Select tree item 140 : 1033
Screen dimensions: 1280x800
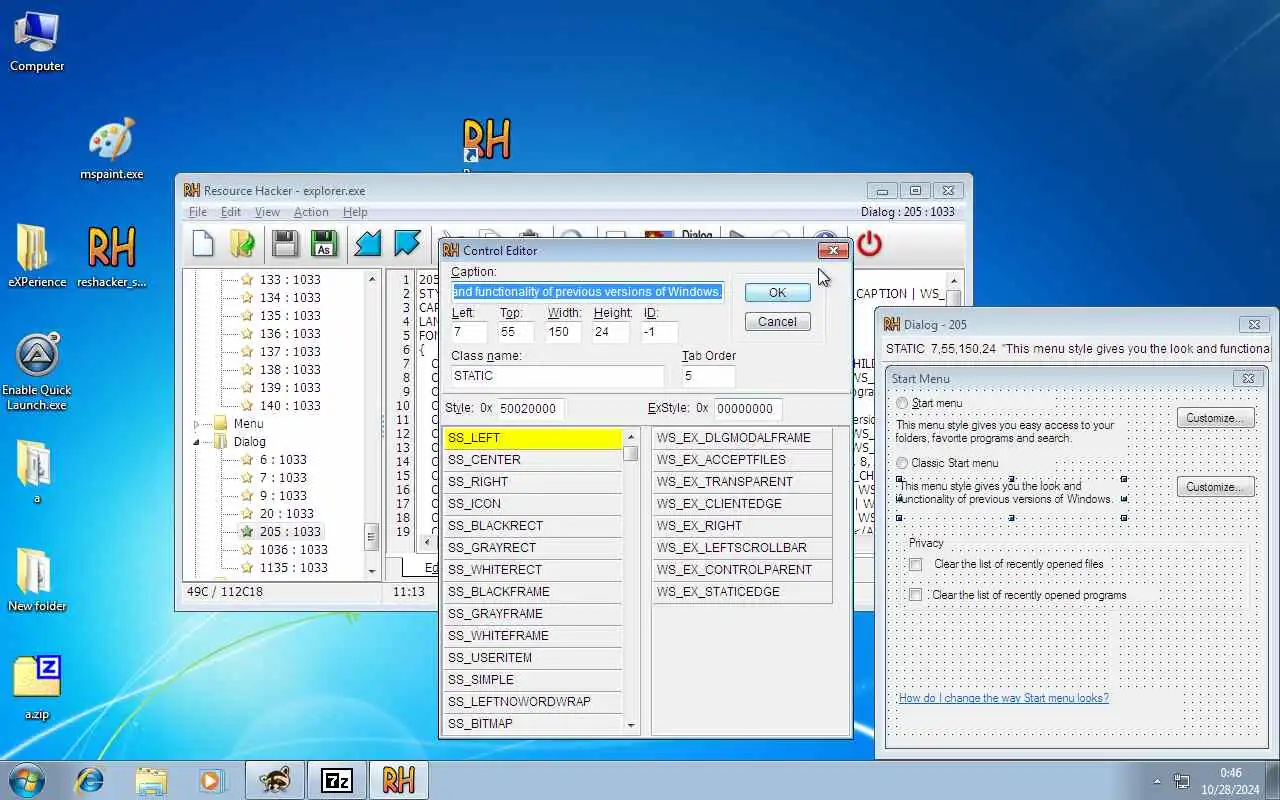point(290,405)
